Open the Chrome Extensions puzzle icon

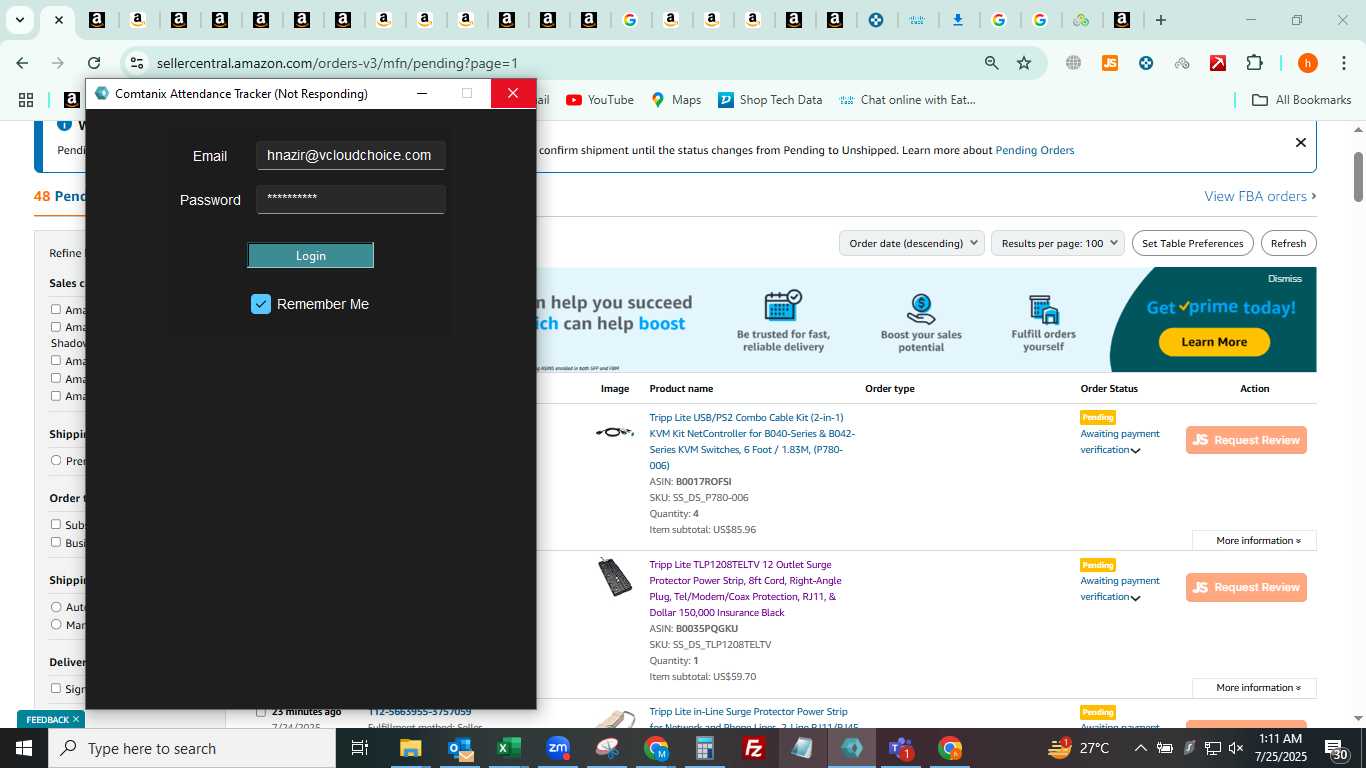1254,63
